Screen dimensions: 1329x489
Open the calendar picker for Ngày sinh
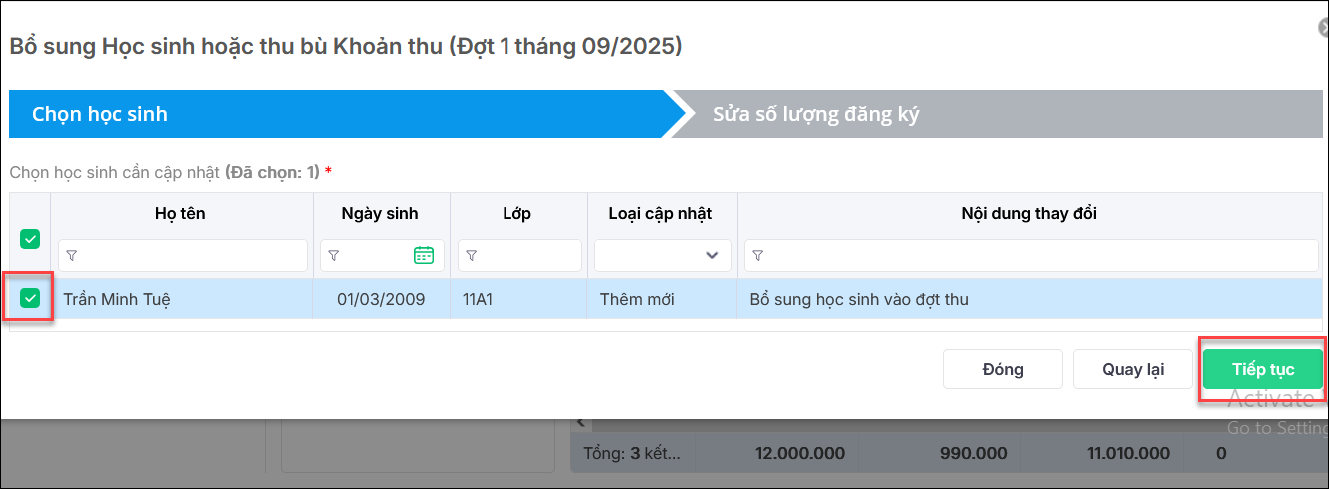(424, 255)
